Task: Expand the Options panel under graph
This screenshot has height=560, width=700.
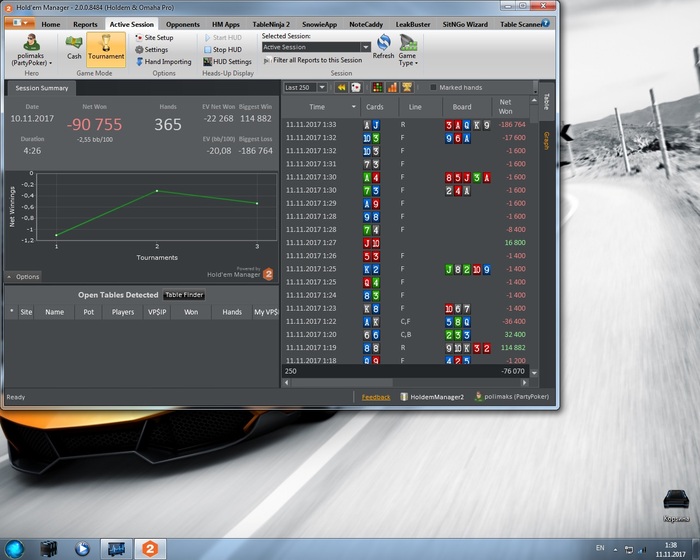Action: point(24,276)
